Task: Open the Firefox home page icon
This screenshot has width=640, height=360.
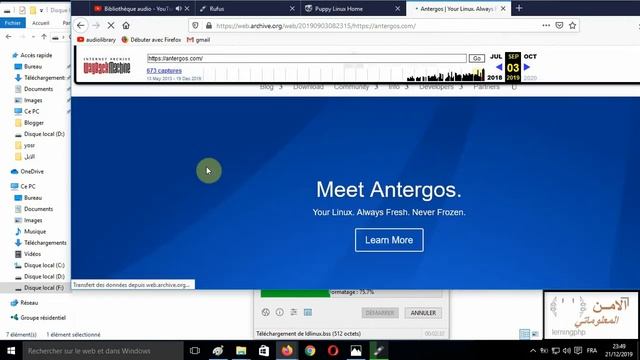Action: click(126, 25)
